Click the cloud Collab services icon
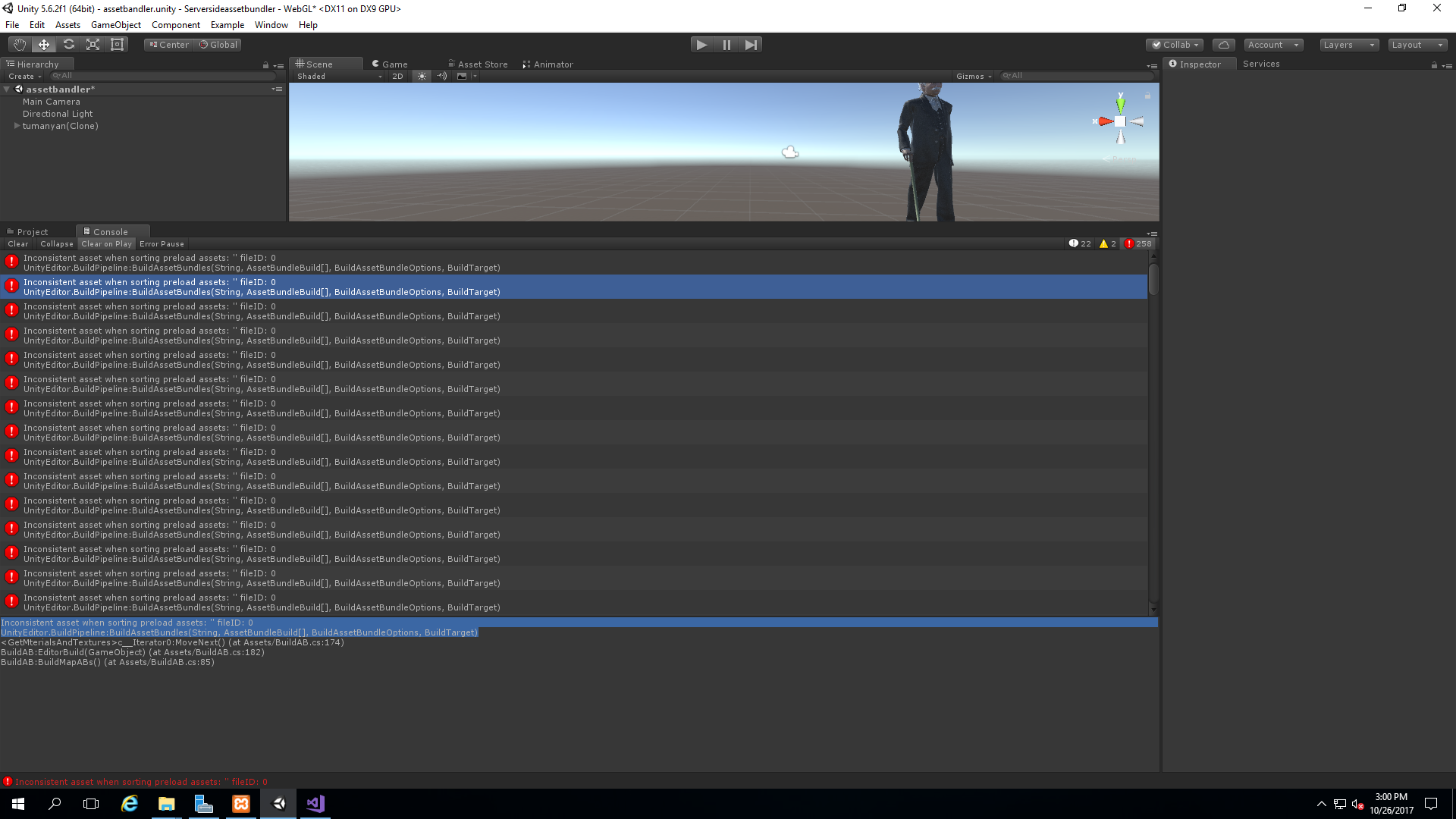The image size is (1456, 819). pyautogui.click(x=1223, y=44)
